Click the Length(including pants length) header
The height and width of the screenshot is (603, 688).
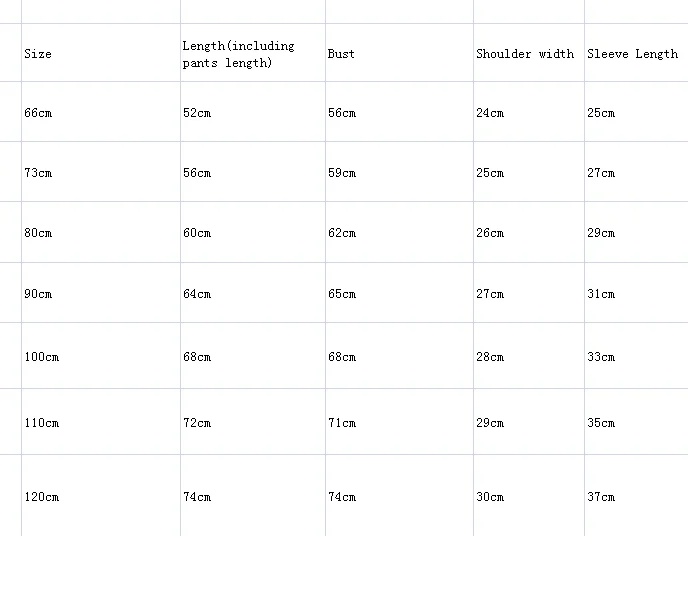coord(253,53)
